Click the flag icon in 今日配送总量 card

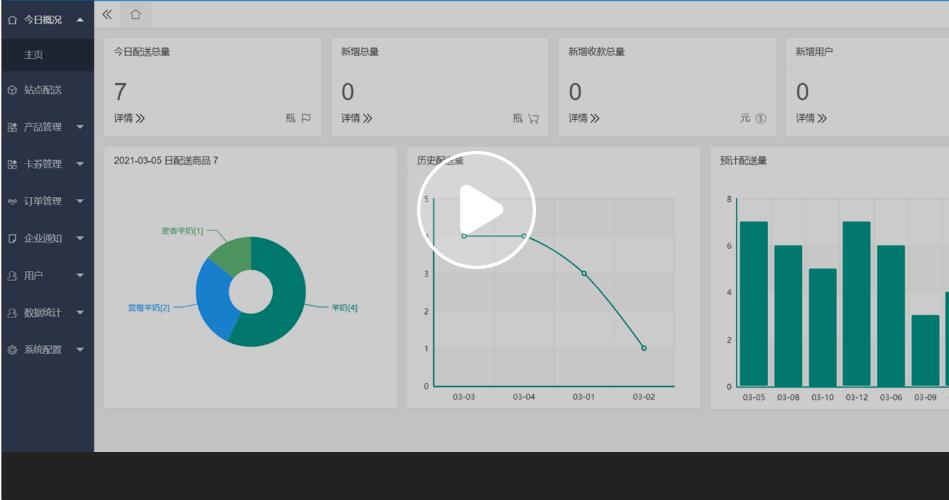pyautogui.click(x=306, y=118)
